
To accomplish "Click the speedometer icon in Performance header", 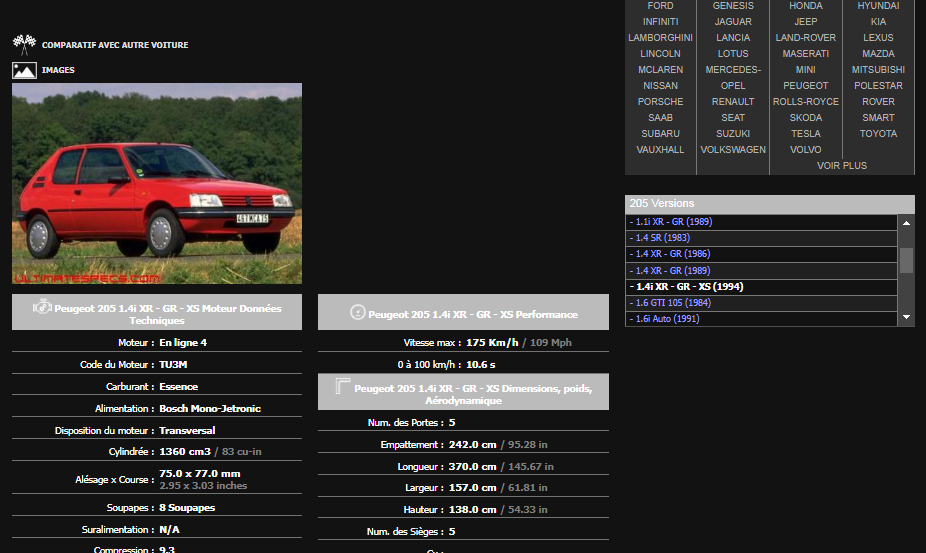I will [357, 312].
